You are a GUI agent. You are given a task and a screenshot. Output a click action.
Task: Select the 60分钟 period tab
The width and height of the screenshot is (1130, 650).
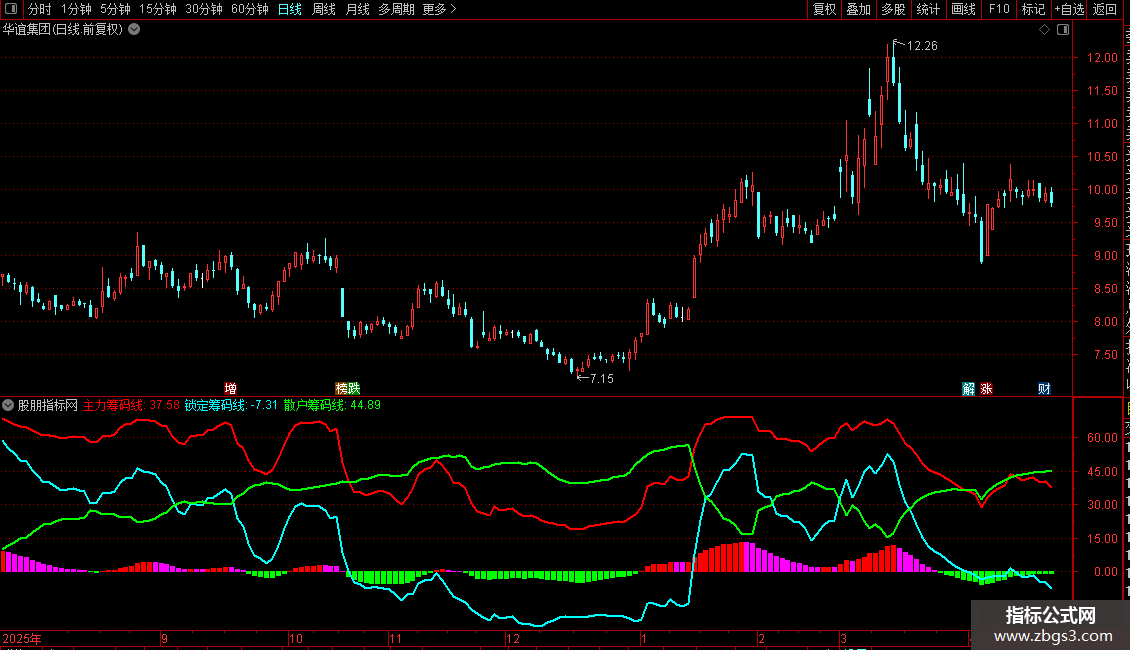[250, 9]
